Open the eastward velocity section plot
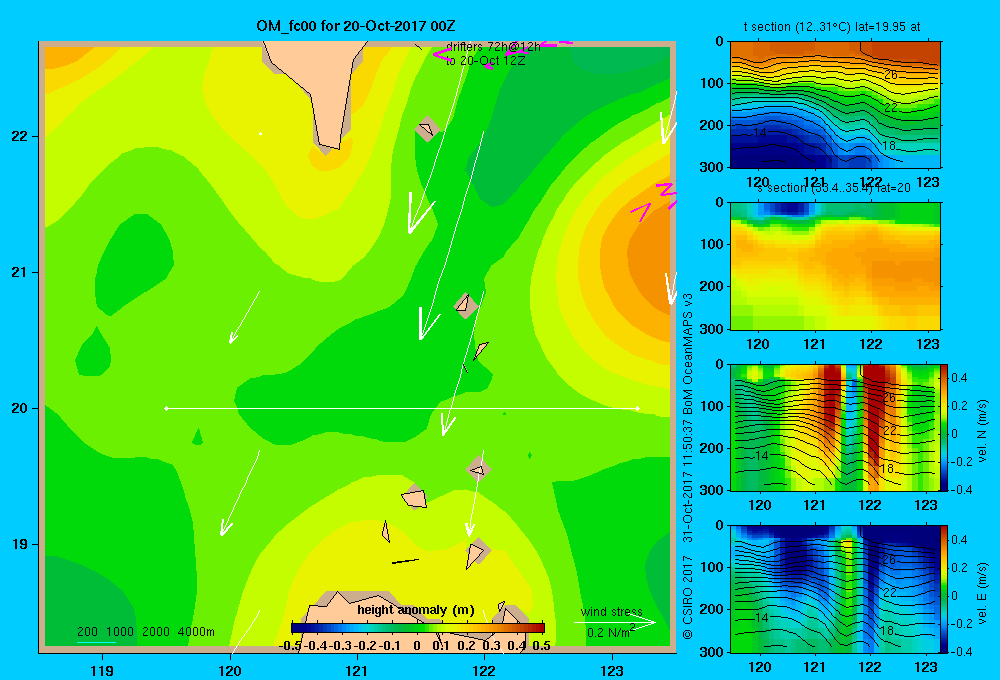The width and height of the screenshot is (1000, 680). click(835, 589)
